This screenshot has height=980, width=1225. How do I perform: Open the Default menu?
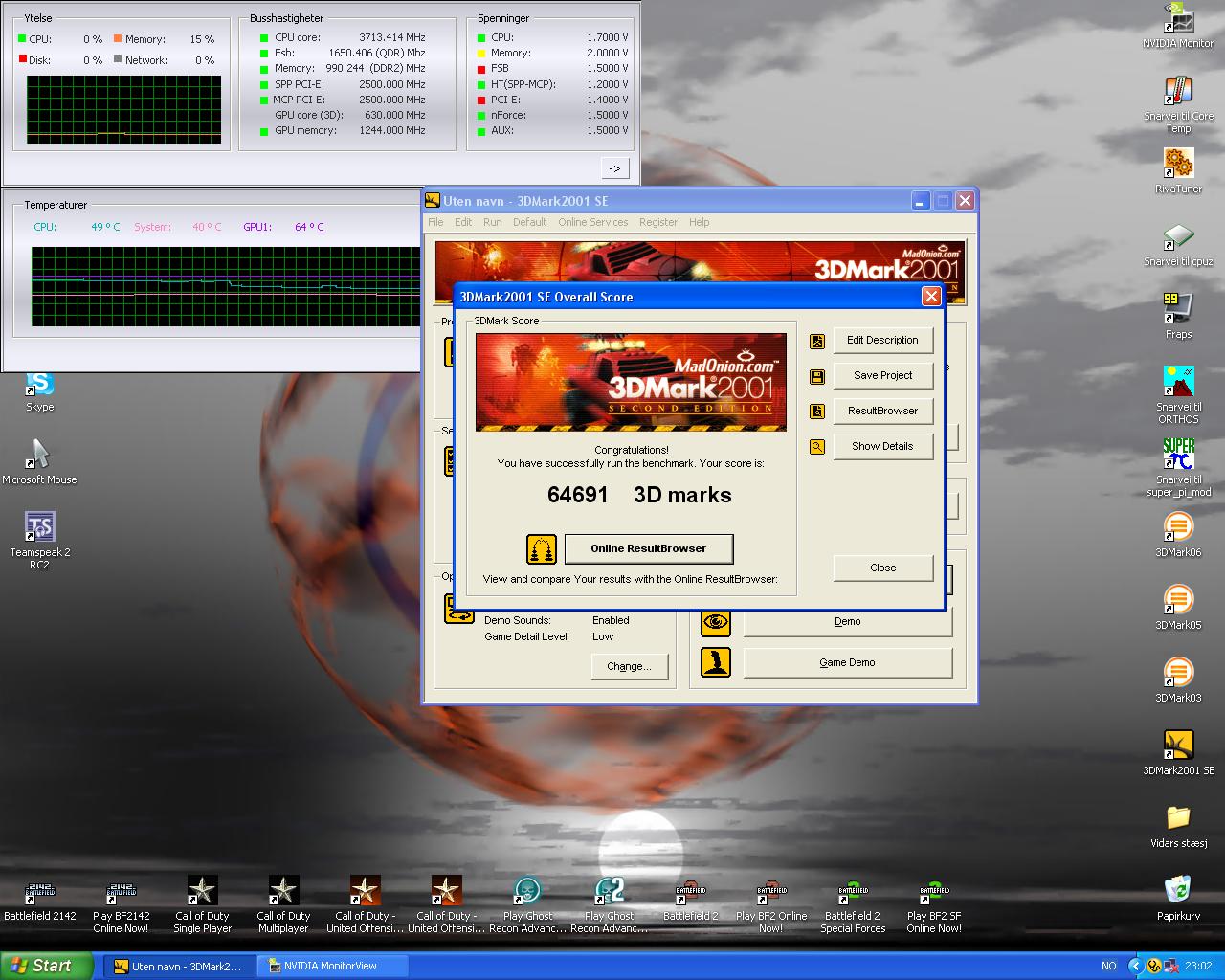point(529,222)
